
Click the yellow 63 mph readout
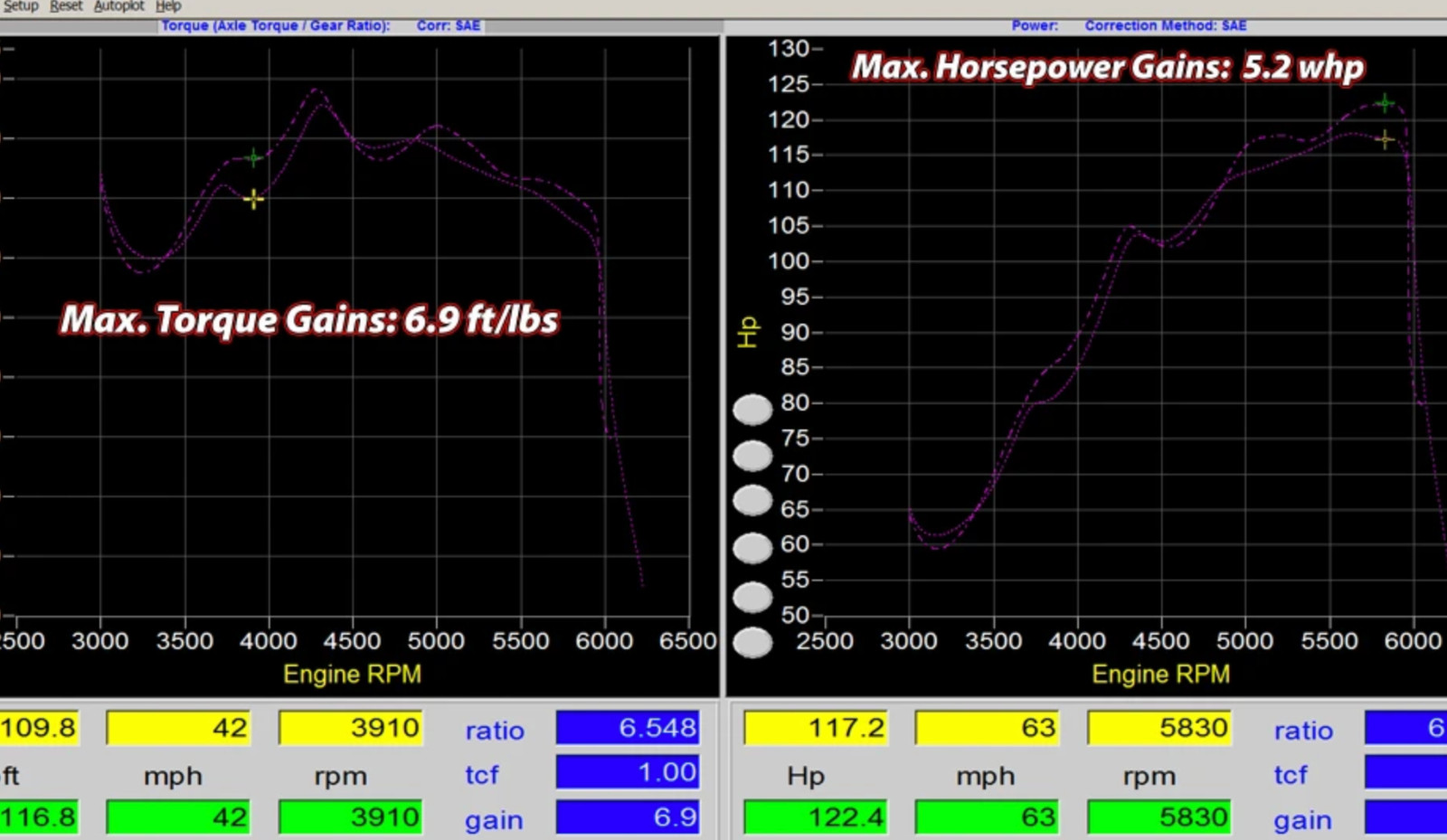[987, 728]
